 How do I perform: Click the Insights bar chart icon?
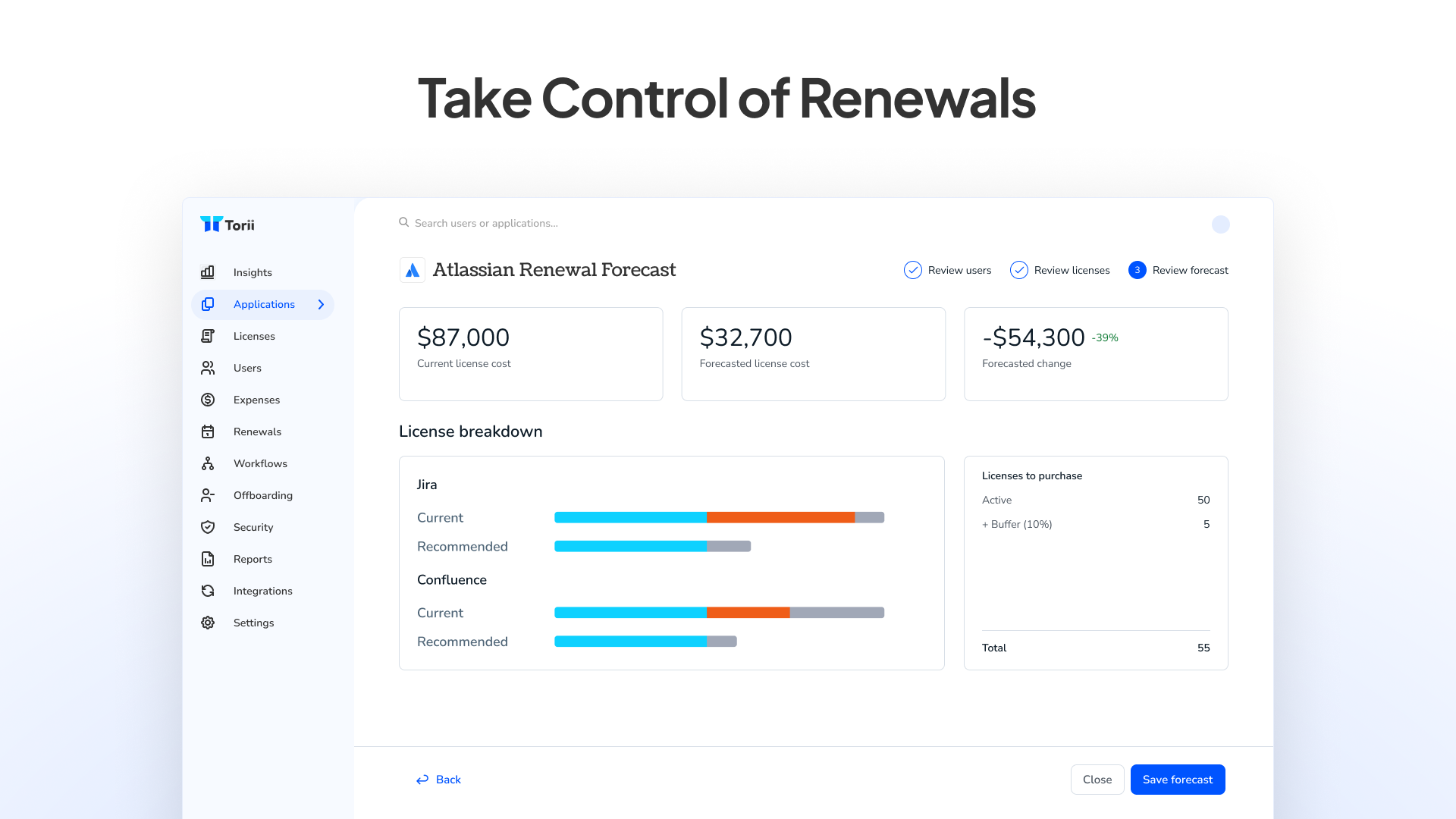(208, 272)
